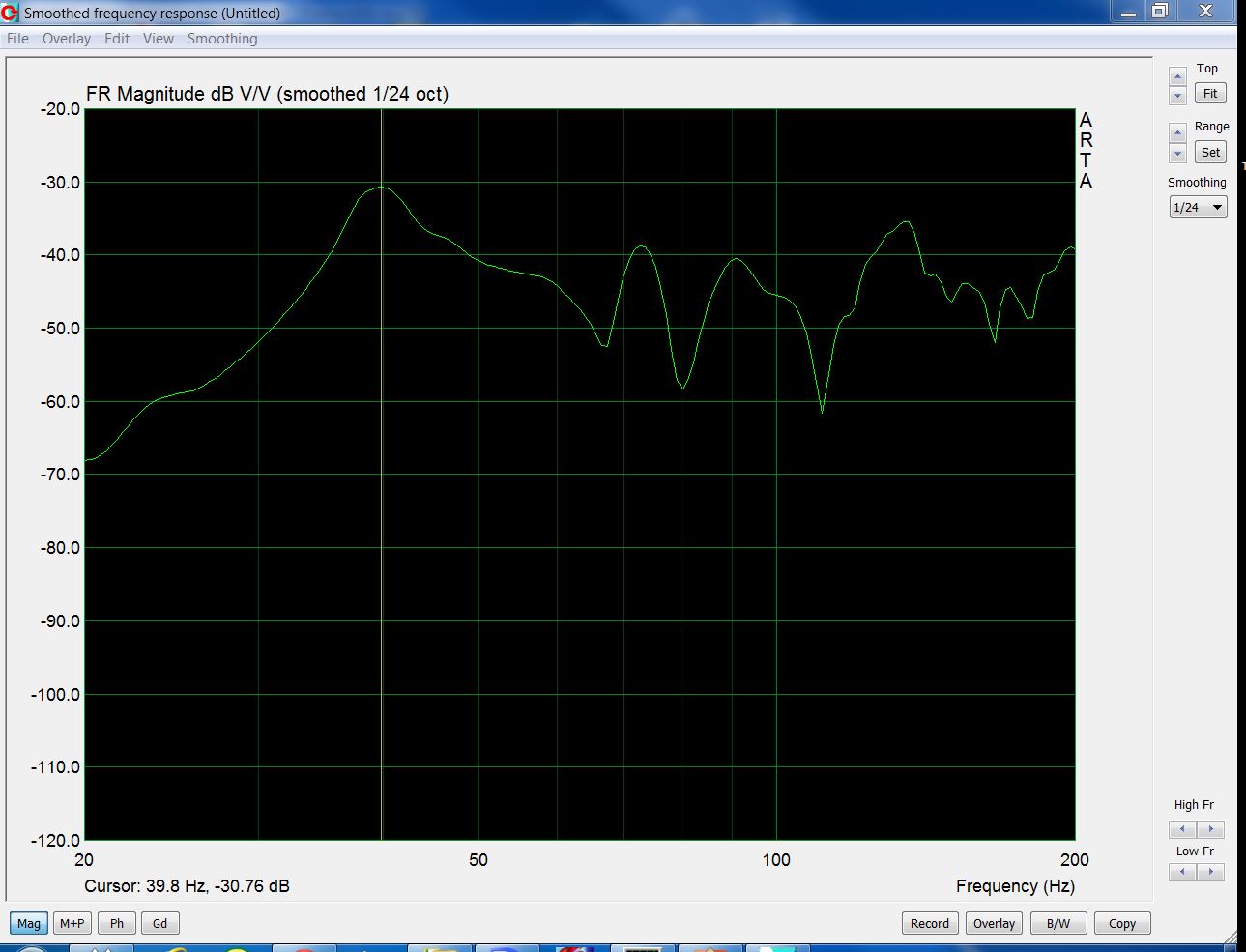Close the Smoothed frequency response window
1246x952 pixels.
[x=1205, y=11]
